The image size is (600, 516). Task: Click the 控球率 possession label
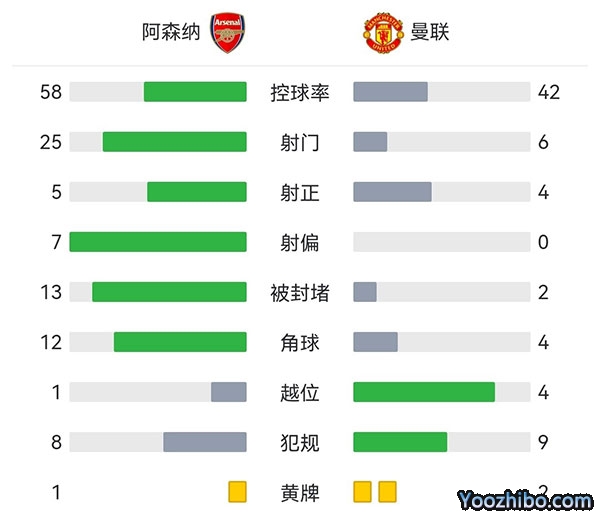[300, 92]
